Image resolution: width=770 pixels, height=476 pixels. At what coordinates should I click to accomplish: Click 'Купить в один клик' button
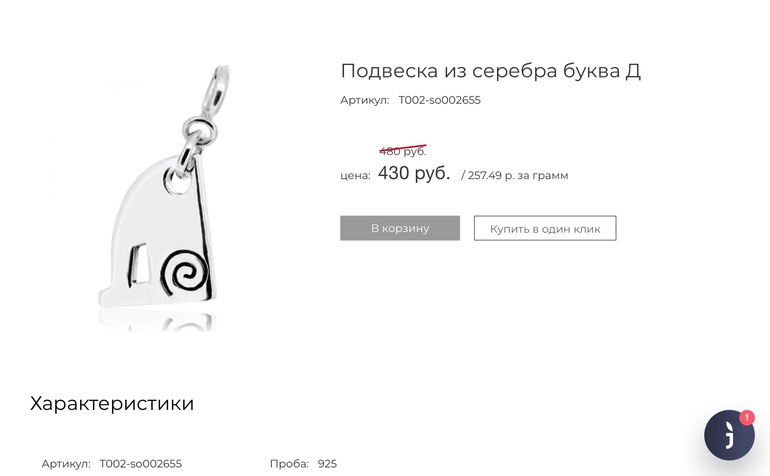[545, 228]
